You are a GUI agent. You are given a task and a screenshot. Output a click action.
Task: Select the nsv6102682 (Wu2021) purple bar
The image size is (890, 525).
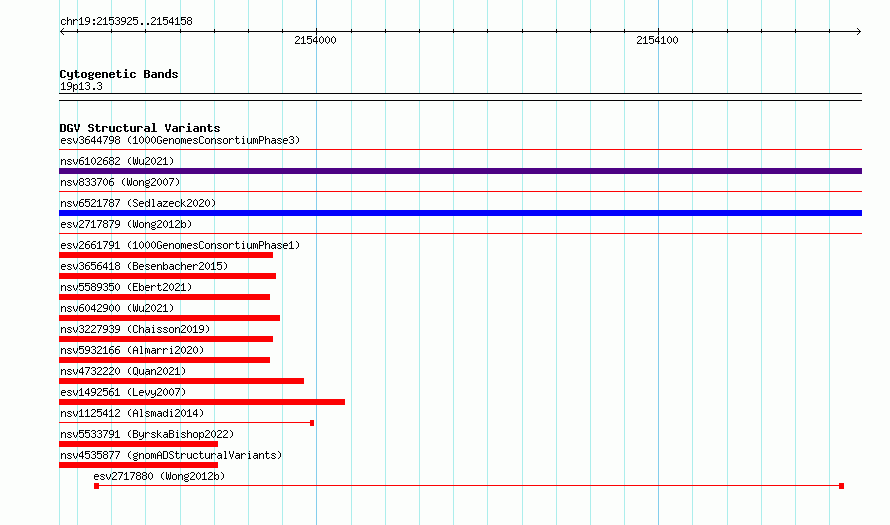coord(460,171)
